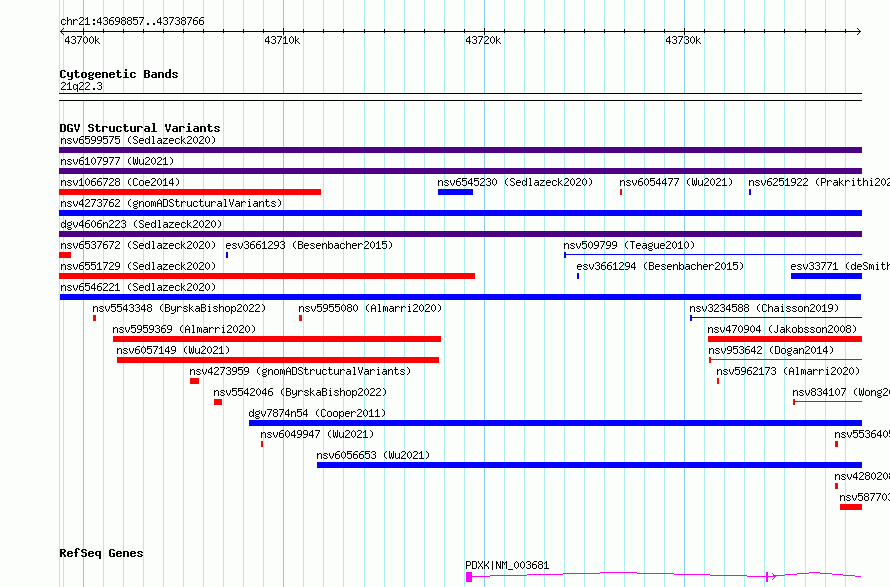890x587 pixels.
Task: Click the esv33771 blue variant bar
Action: pyautogui.click(x=826, y=276)
